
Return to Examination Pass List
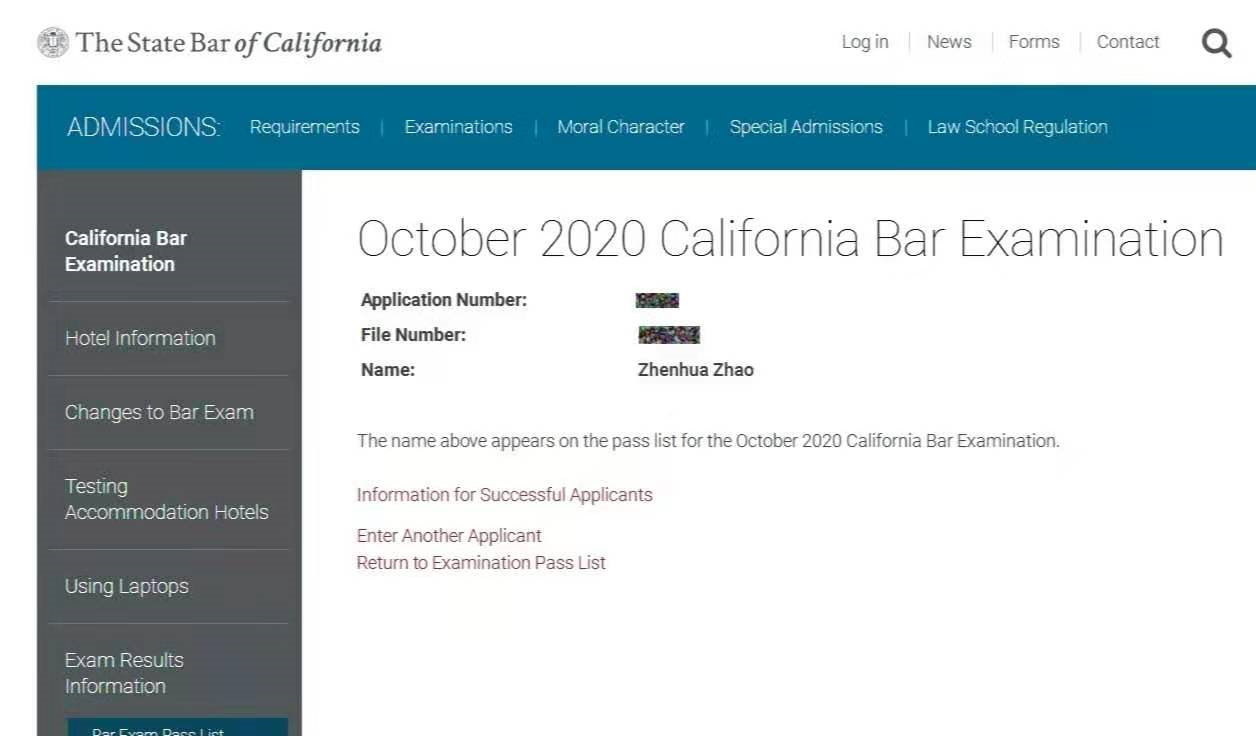pyautogui.click(x=481, y=563)
